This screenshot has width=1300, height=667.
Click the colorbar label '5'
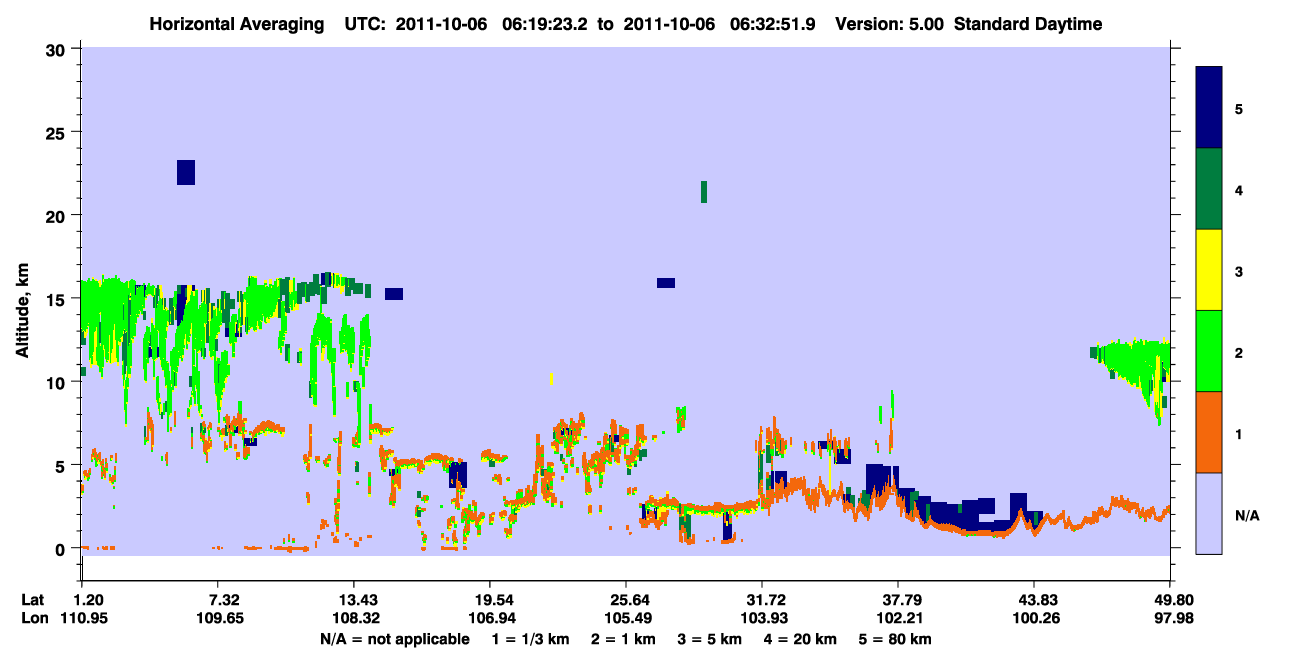(1239, 108)
